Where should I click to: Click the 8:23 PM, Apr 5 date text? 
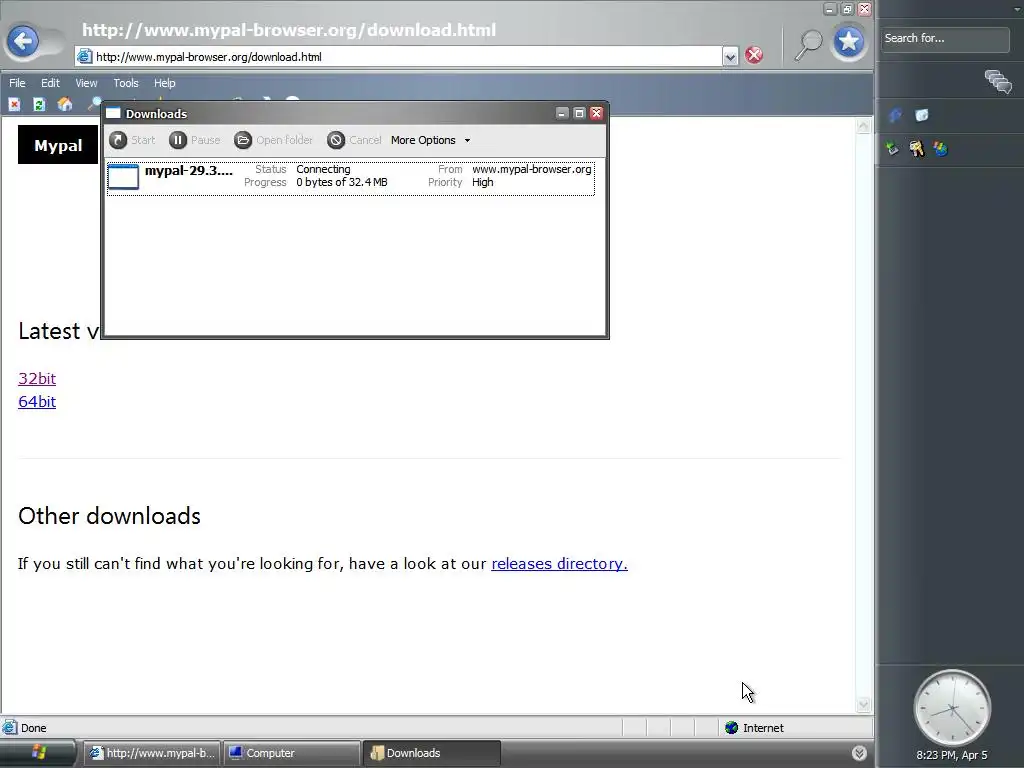click(x=952, y=755)
